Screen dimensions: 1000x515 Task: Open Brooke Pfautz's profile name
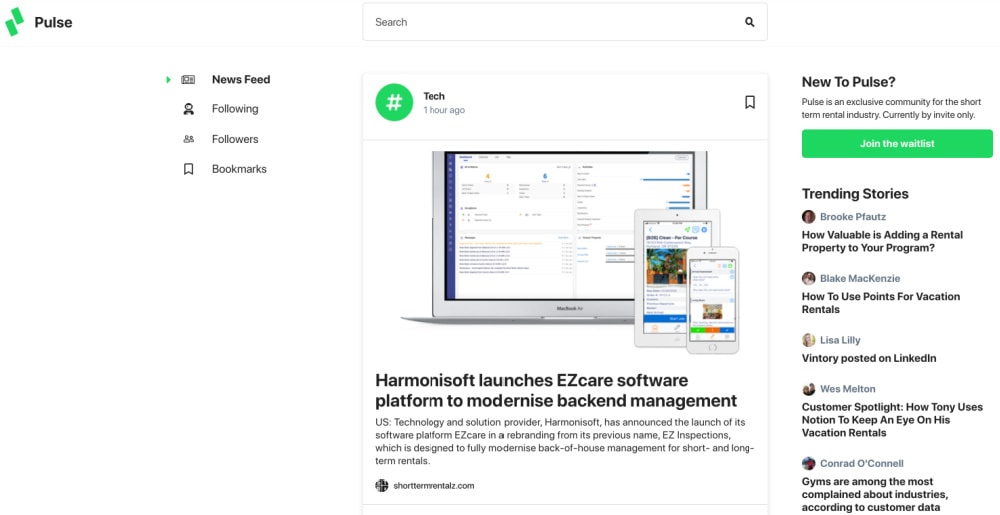853,217
